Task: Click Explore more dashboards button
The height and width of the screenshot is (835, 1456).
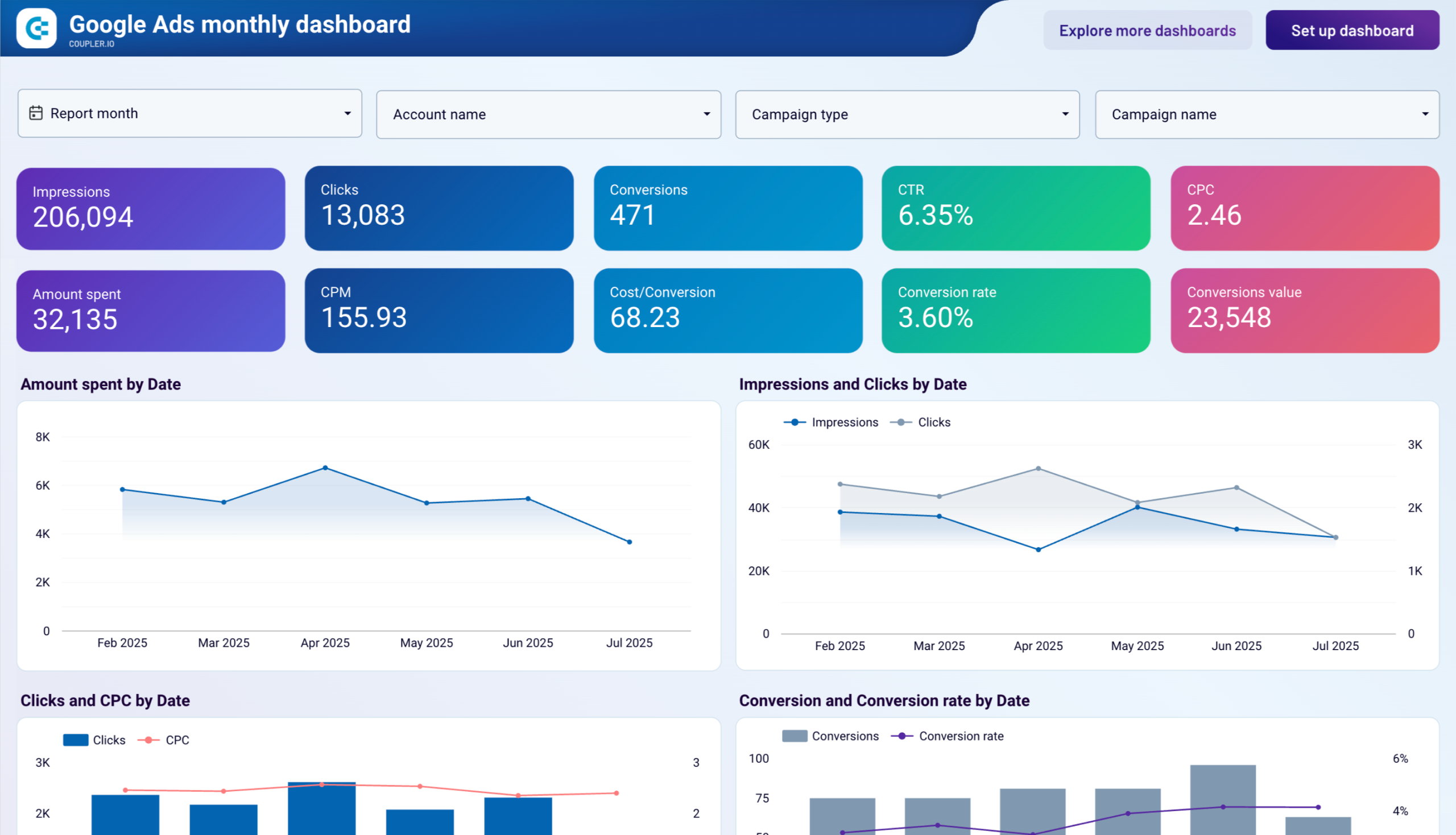Action: [1147, 30]
